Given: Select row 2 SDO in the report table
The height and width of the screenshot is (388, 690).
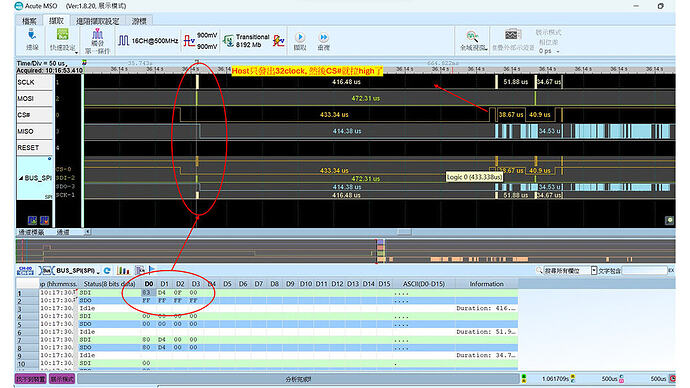Looking at the screenshot, I should [267, 300].
